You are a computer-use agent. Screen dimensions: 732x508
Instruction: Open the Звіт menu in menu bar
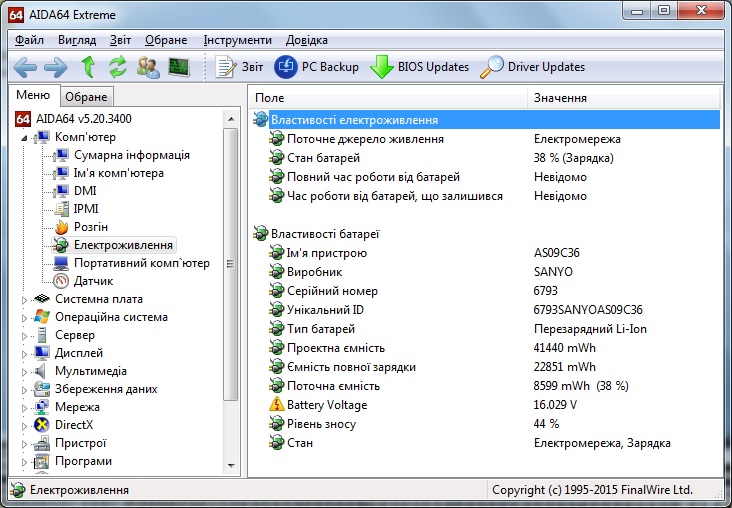pos(120,40)
